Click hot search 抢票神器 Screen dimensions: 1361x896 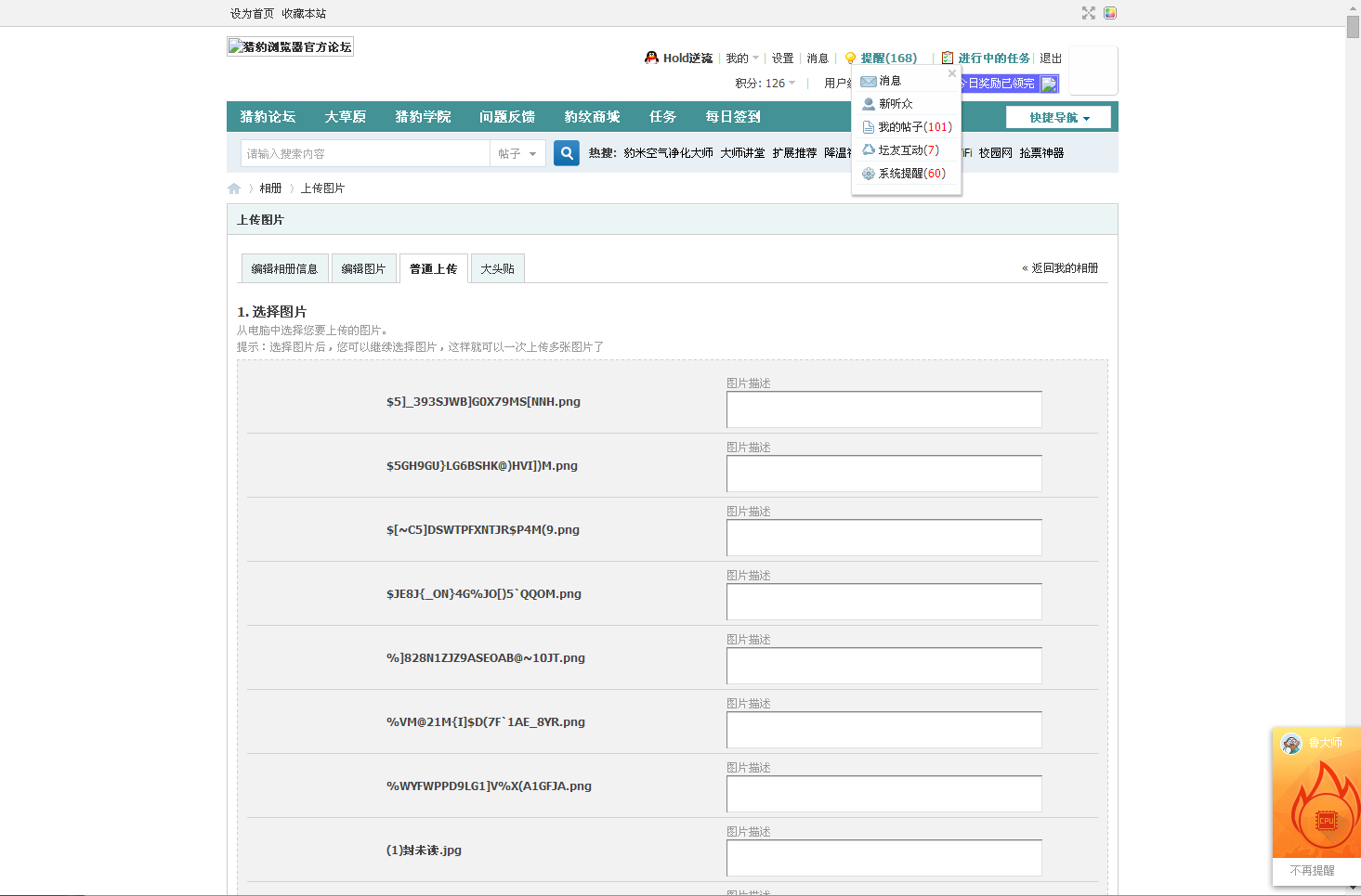pos(1041,153)
